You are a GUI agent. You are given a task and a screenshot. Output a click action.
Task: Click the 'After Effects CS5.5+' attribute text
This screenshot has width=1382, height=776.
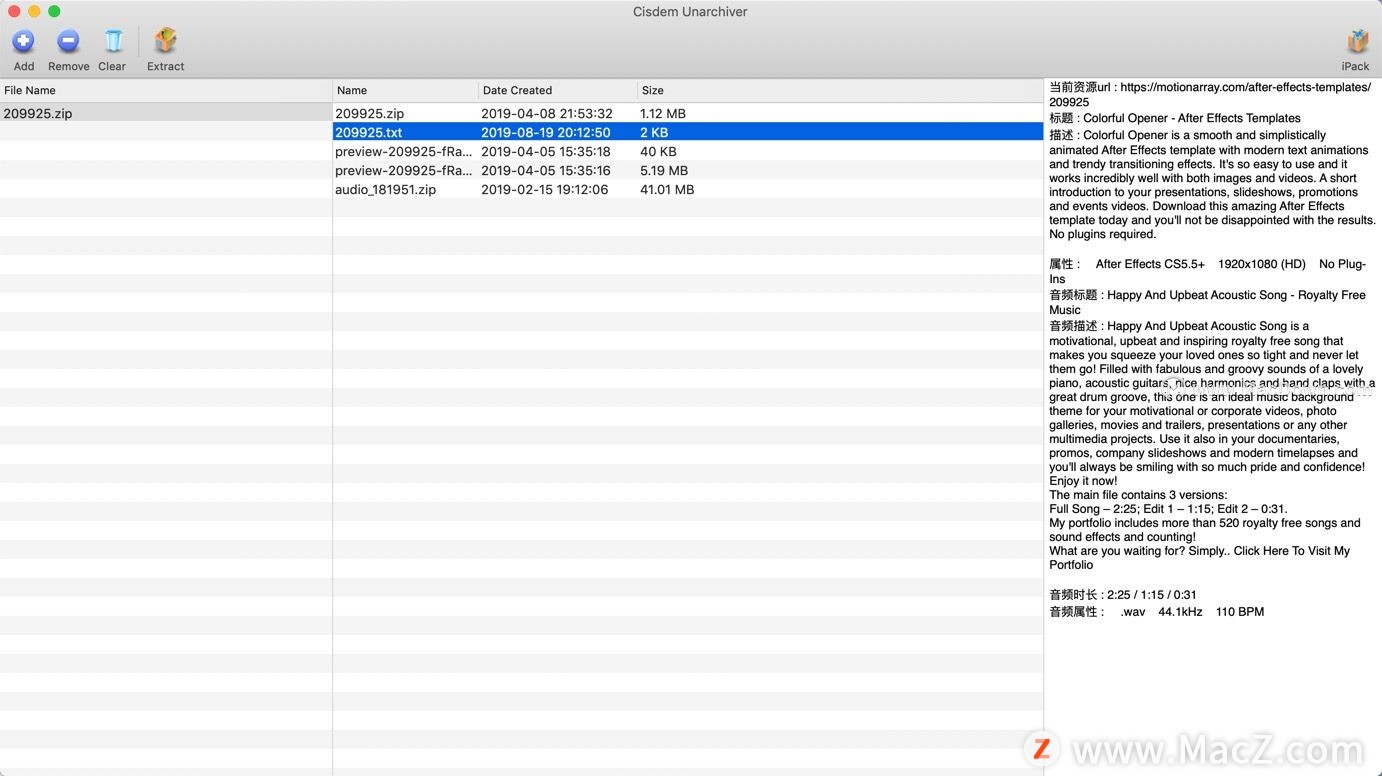point(1150,264)
